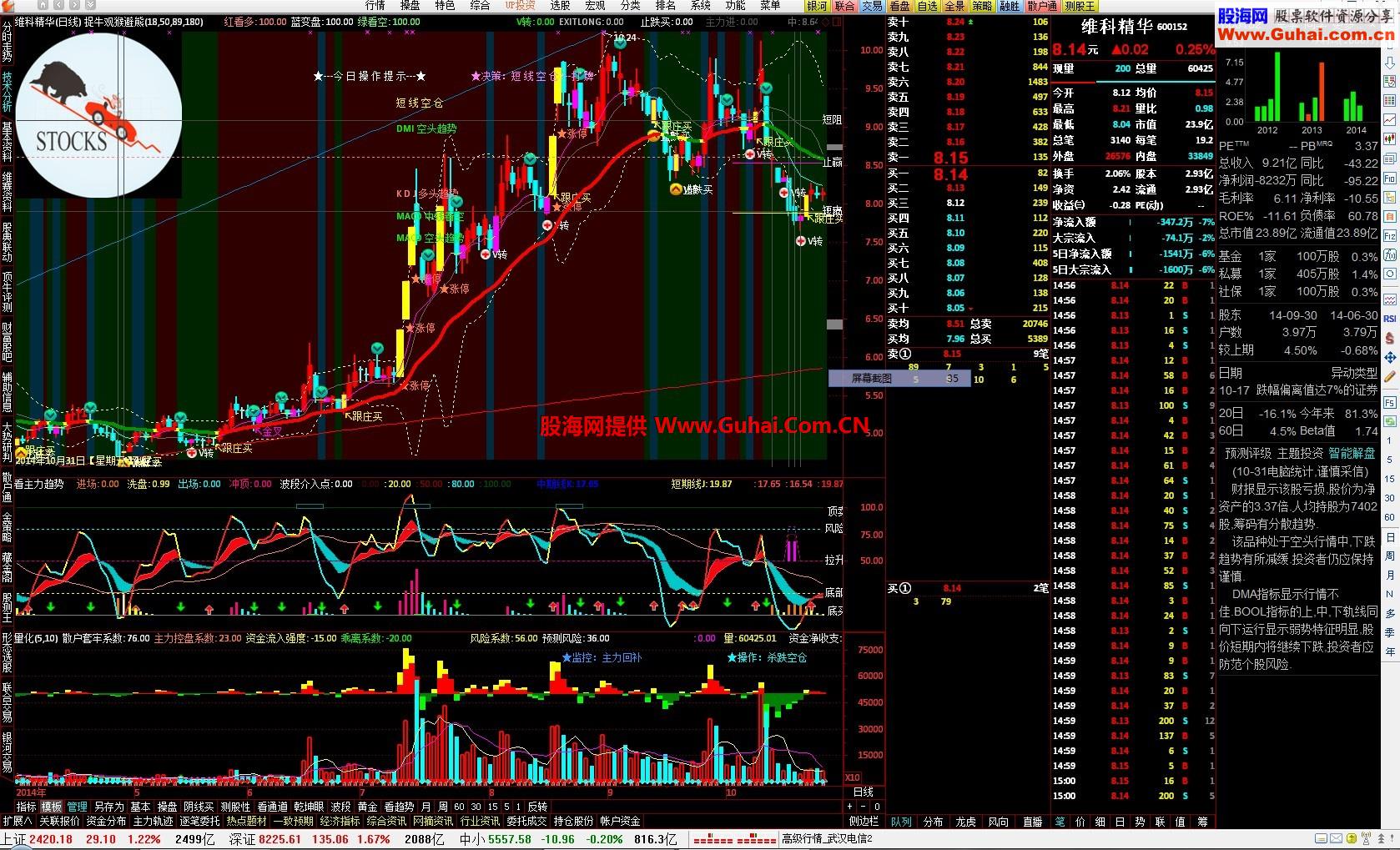Viewport: 1400px width, 850px height.
Task: Click the 管理 button below chart
Action: click(77, 807)
